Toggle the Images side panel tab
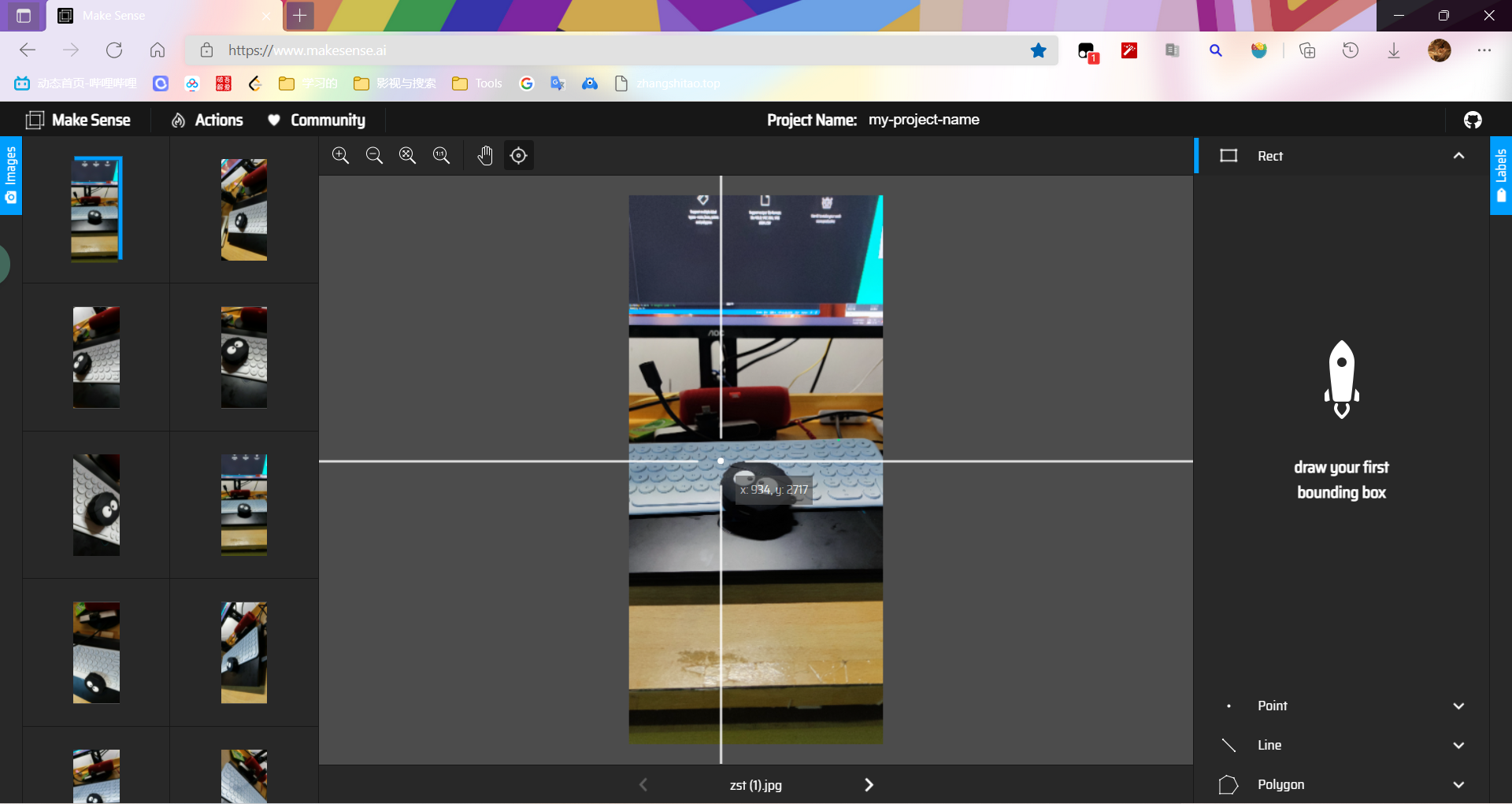Screen dimensions: 1512x804 pos(10,175)
